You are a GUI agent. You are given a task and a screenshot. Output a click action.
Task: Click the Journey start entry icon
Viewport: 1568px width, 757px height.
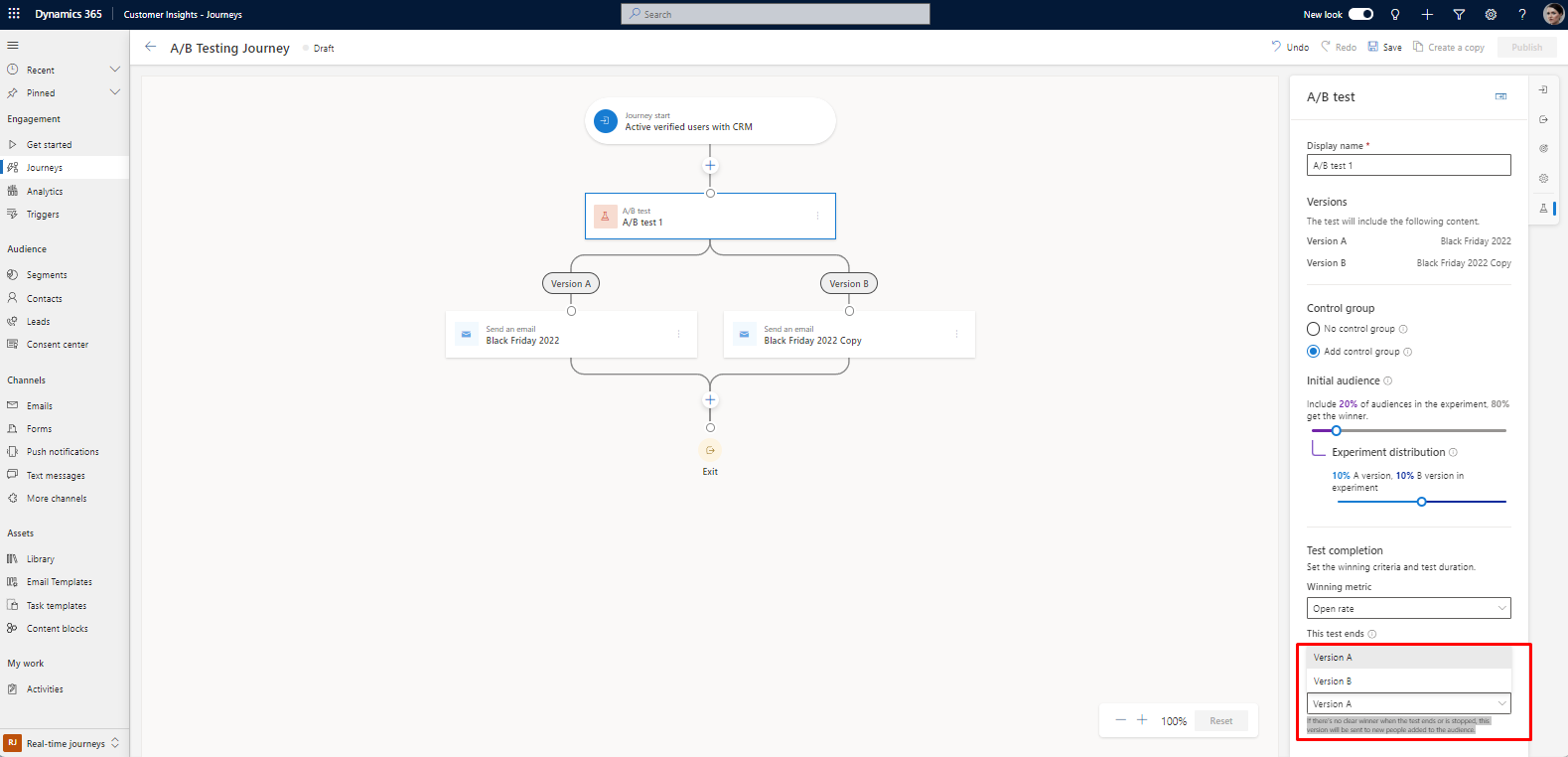pyautogui.click(x=606, y=121)
